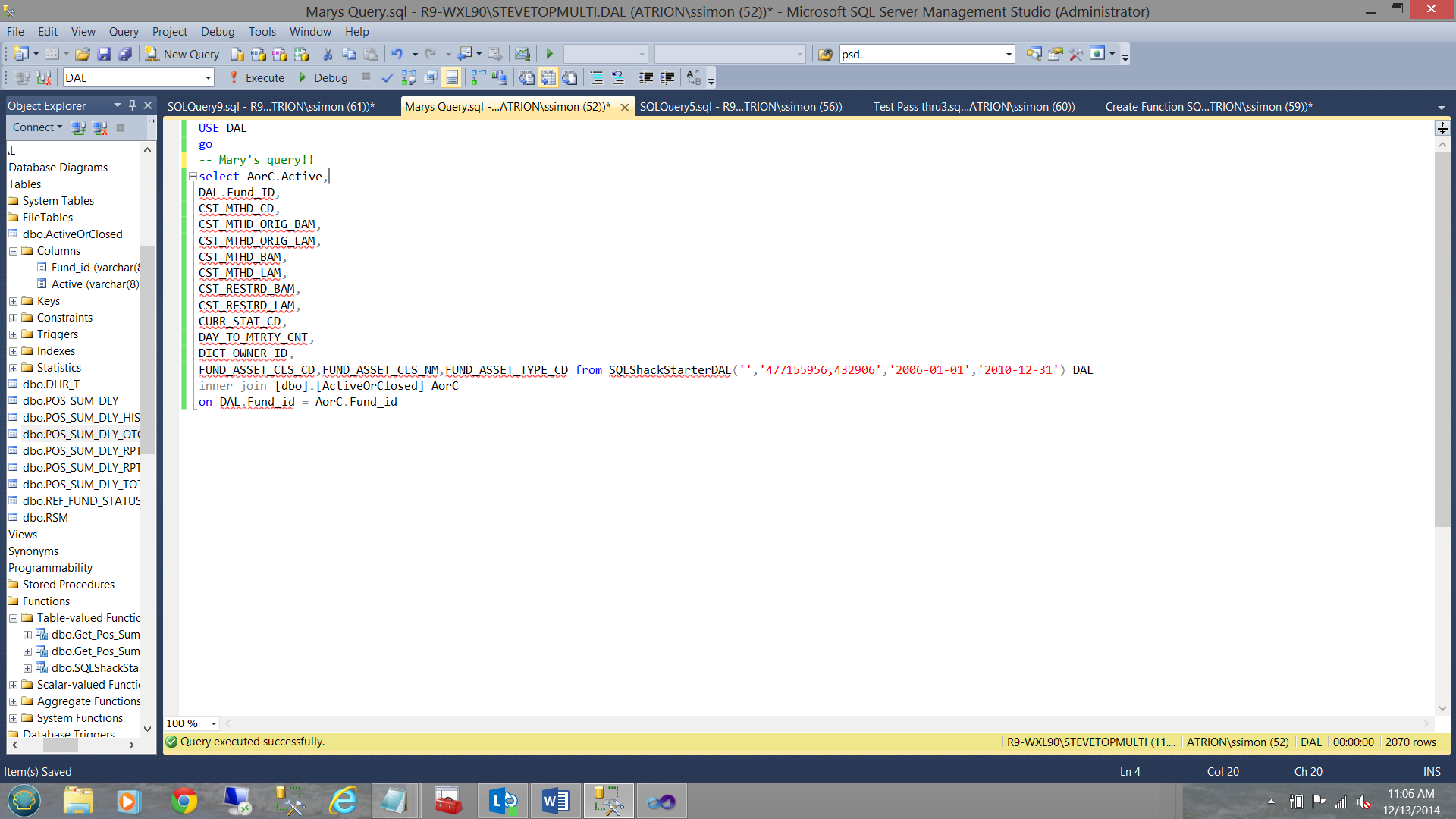Click the Increase Indent icon
This screenshot has height=819, width=1456.
667,77
